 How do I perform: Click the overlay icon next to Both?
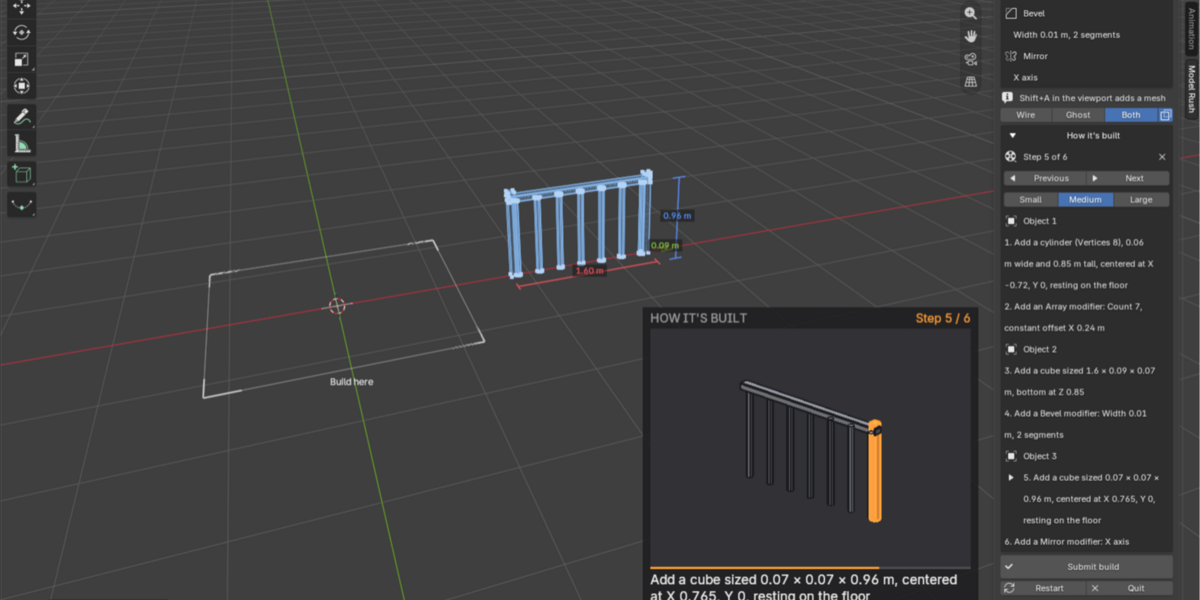pos(1165,115)
